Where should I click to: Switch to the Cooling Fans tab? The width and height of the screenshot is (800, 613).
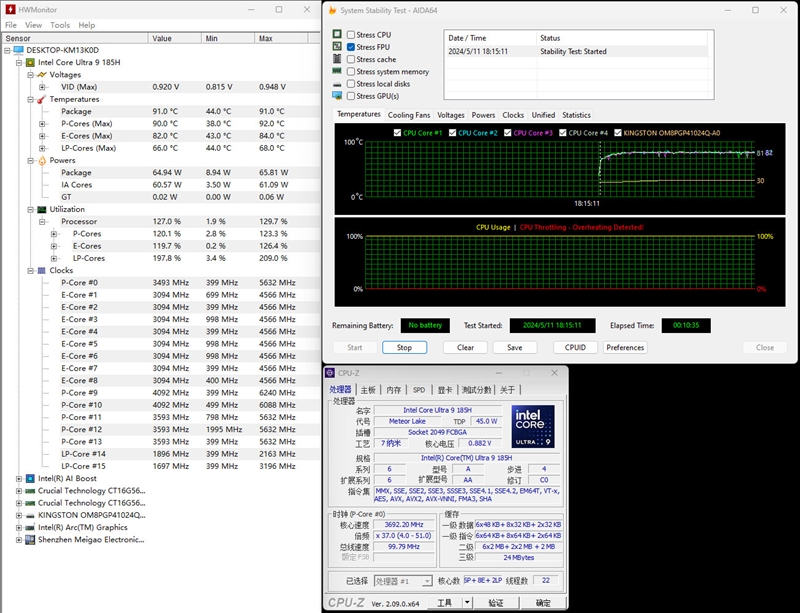[409, 115]
